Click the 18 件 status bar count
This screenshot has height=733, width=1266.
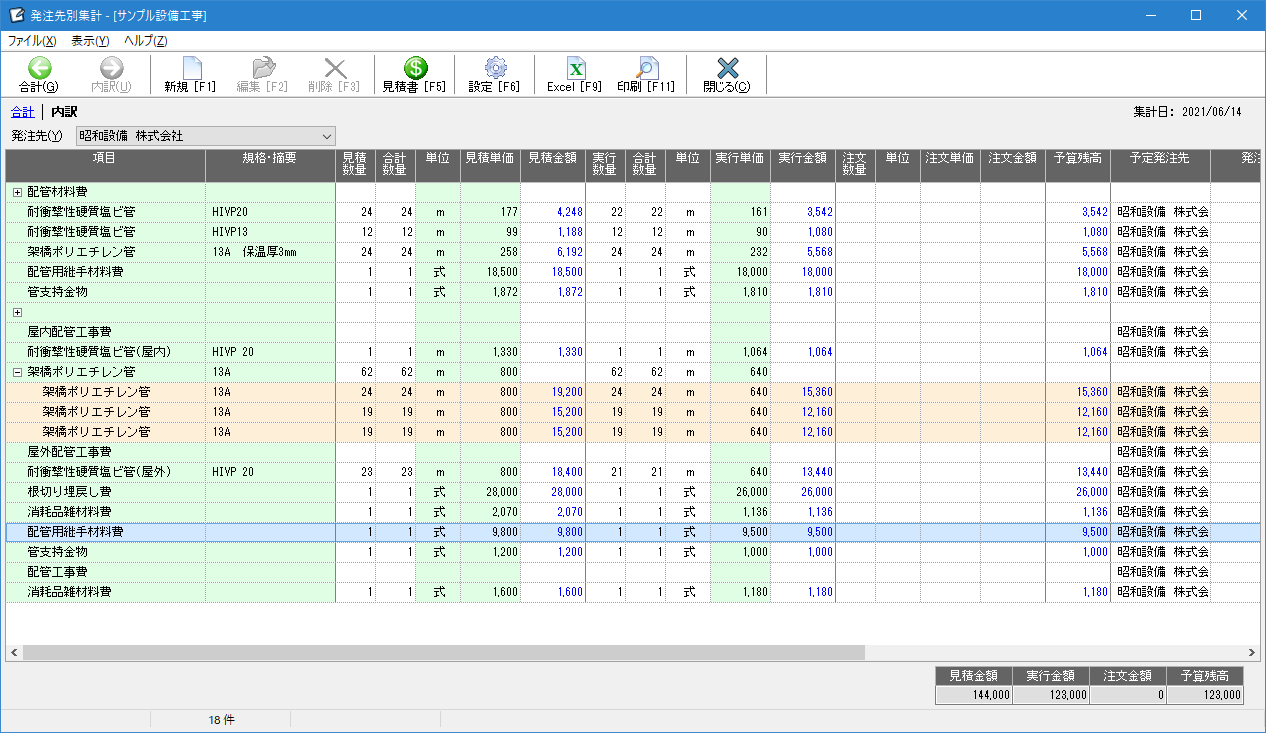click(x=221, y=720)
